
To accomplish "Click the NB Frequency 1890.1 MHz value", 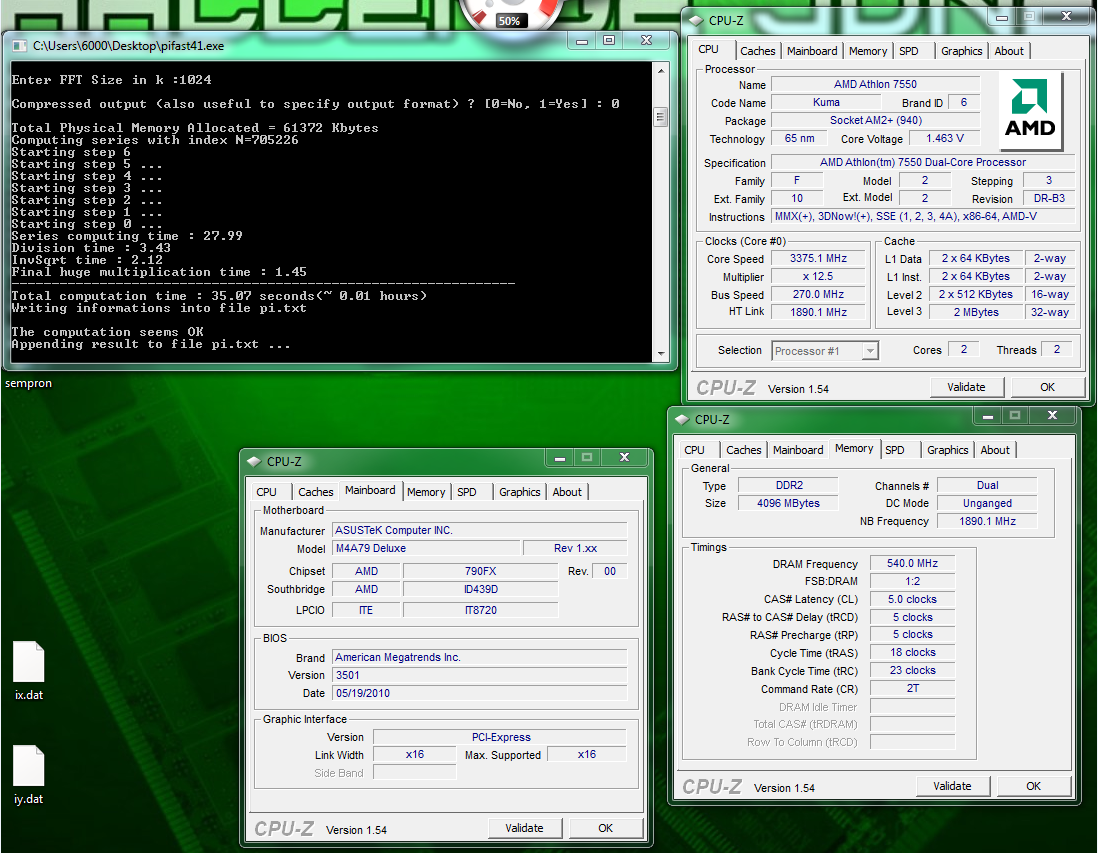I will (987, 521).
